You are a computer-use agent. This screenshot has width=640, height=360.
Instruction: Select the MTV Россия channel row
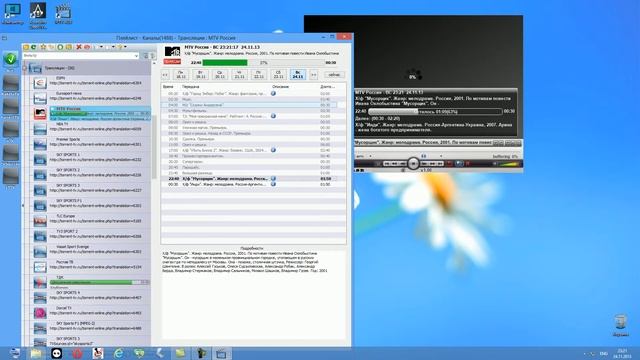(100, 113)
